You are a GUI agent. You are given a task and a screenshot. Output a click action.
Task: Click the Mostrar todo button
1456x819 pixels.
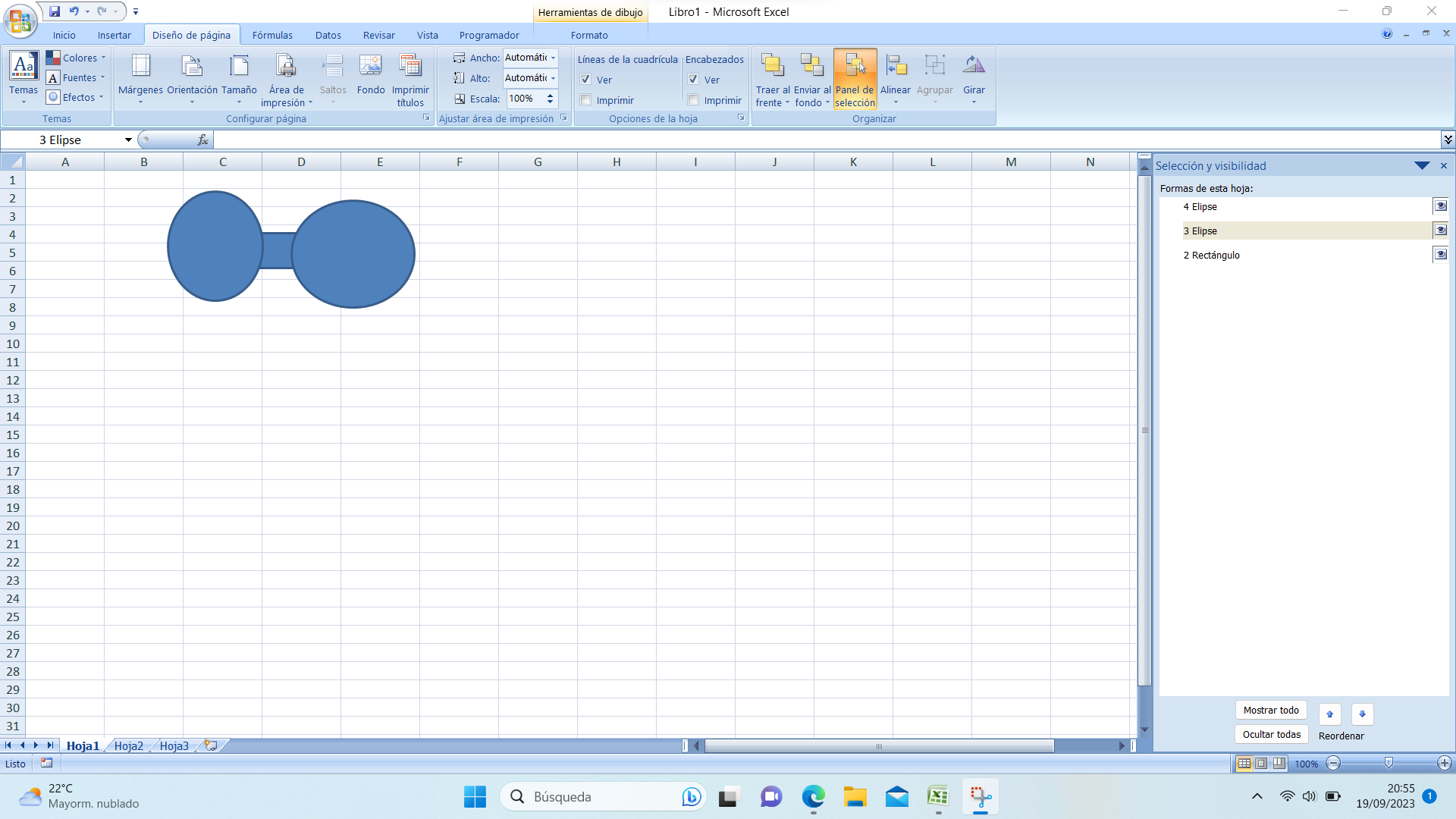(x=1271, y=711)
